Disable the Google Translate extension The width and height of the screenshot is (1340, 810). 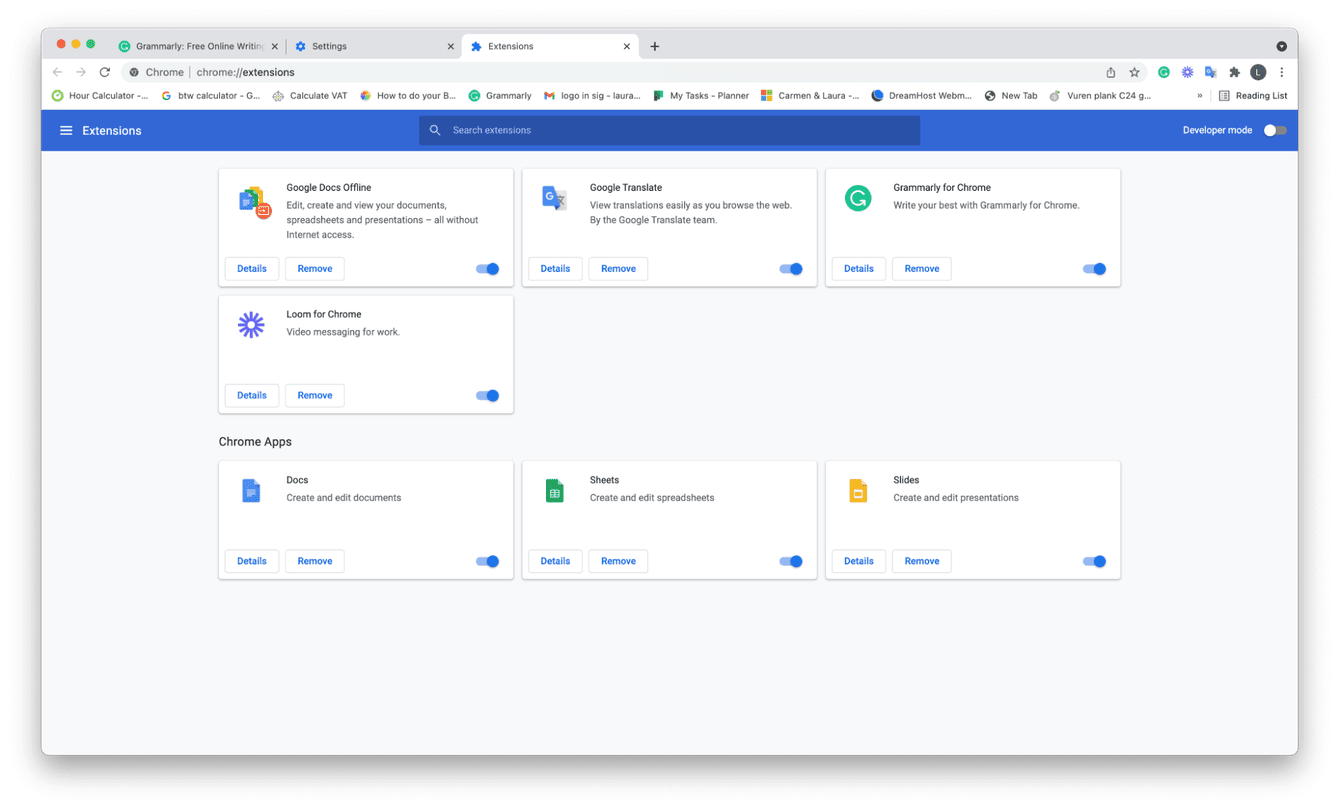click(x=791, y=268)
